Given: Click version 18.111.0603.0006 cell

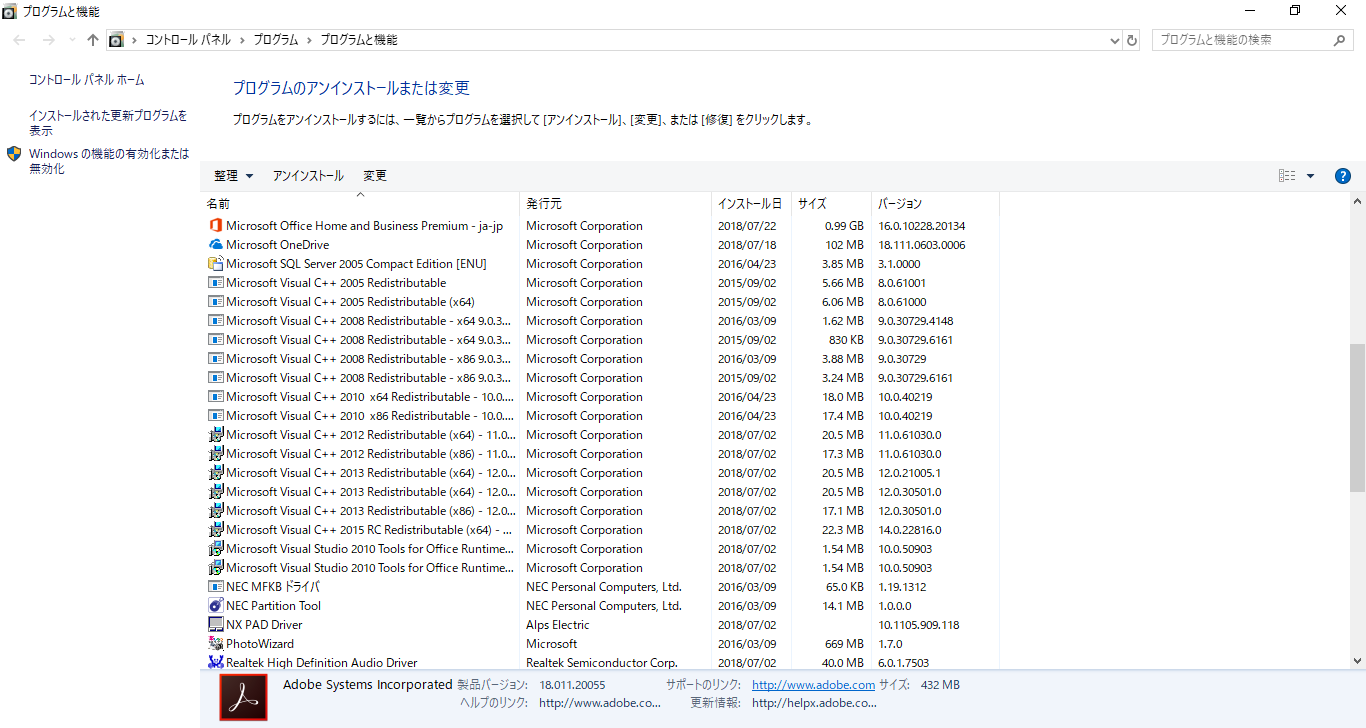Looking at the screenshot, I should 922,245.
